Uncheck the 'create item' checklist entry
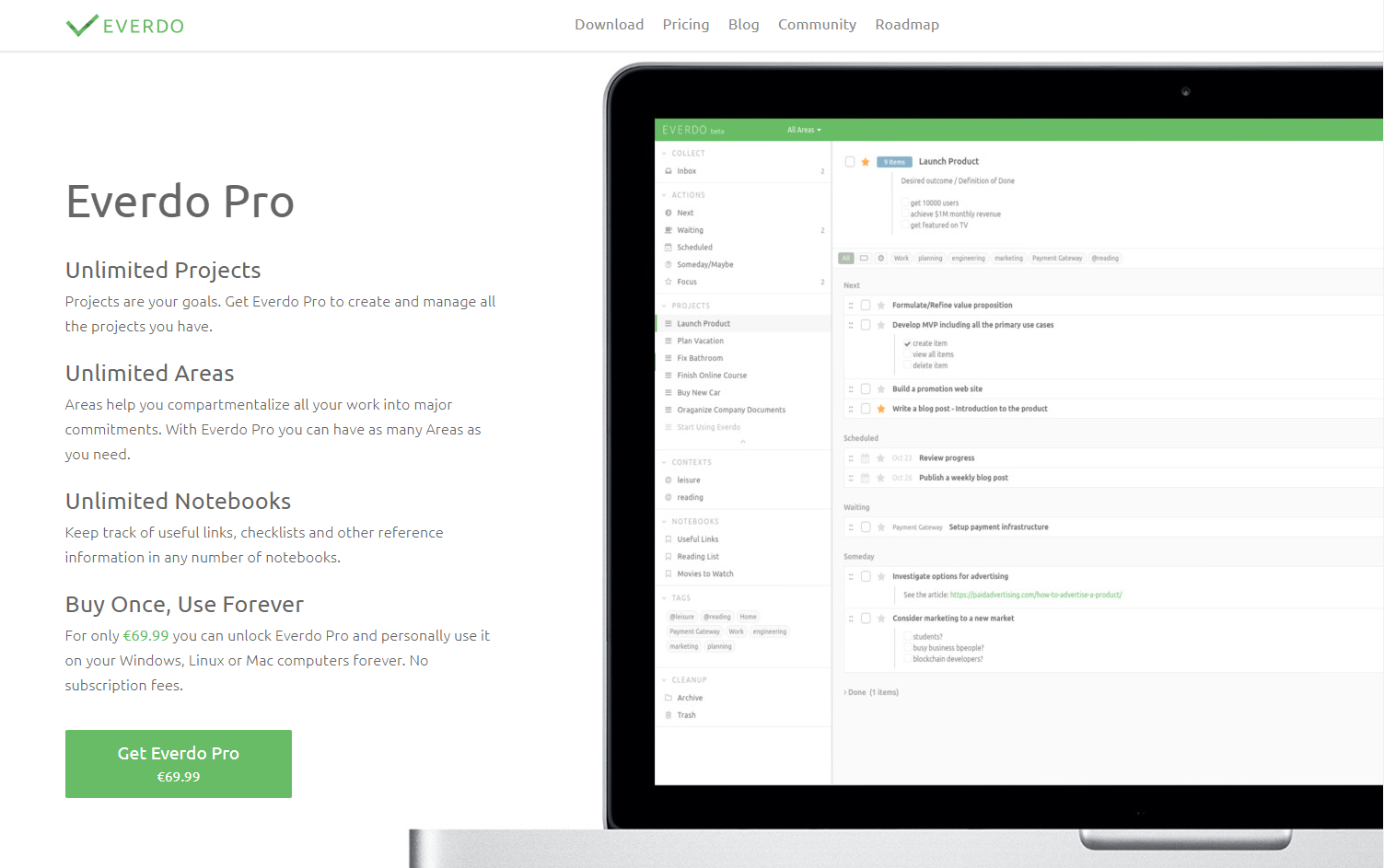 coord(907,343)
